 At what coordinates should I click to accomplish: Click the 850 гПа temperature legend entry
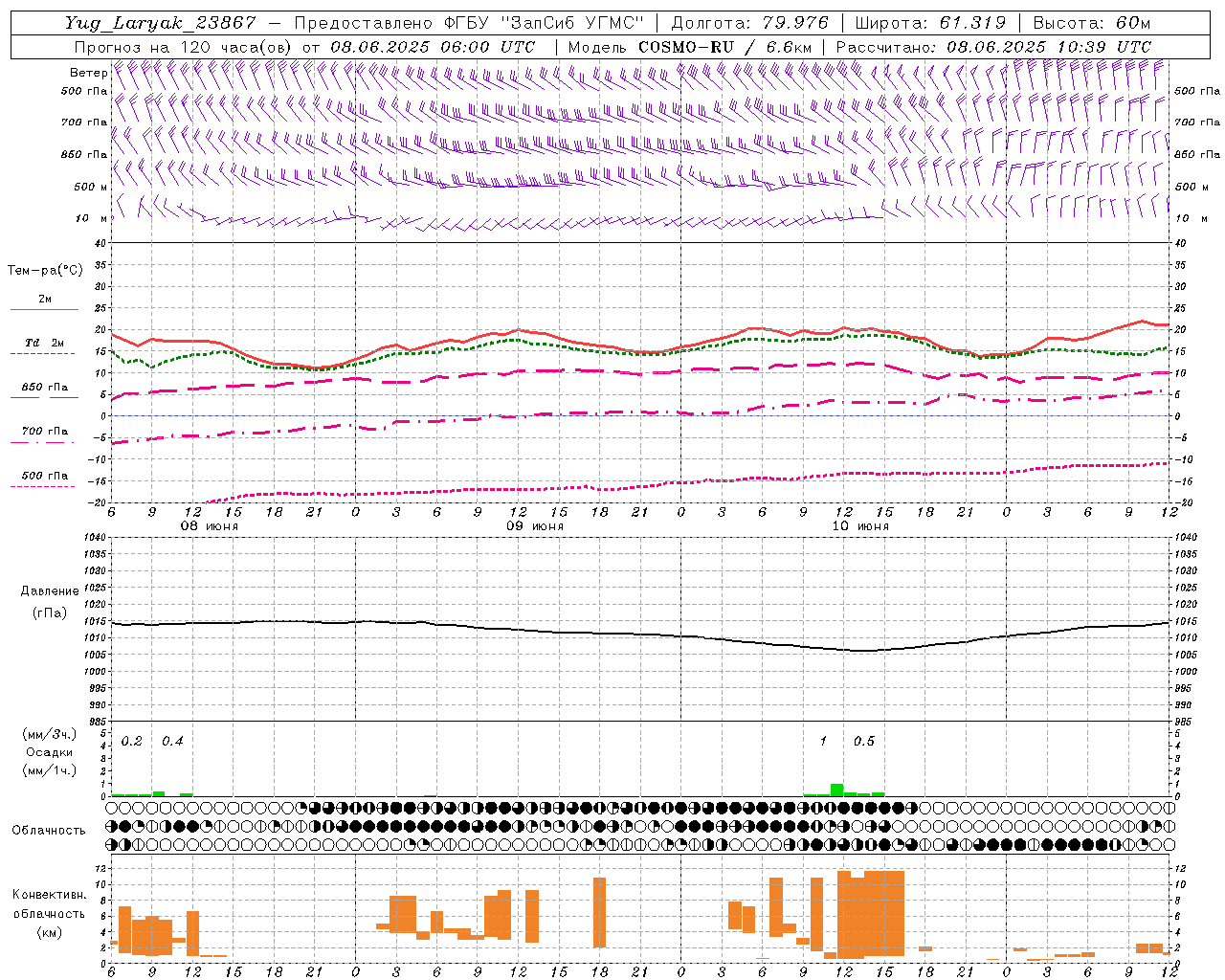click(45, 388)
